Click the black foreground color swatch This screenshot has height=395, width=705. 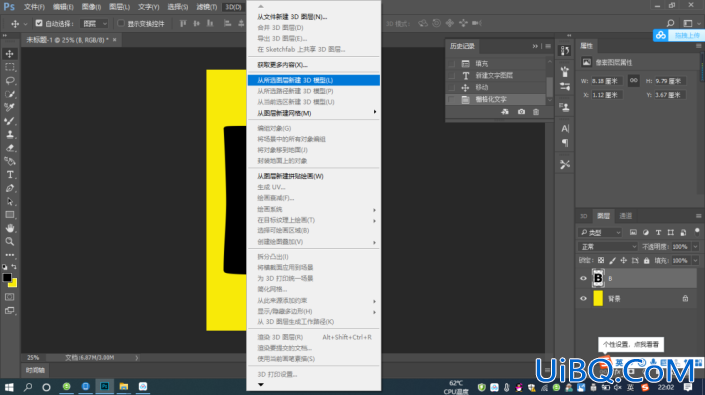coord(7,277)
